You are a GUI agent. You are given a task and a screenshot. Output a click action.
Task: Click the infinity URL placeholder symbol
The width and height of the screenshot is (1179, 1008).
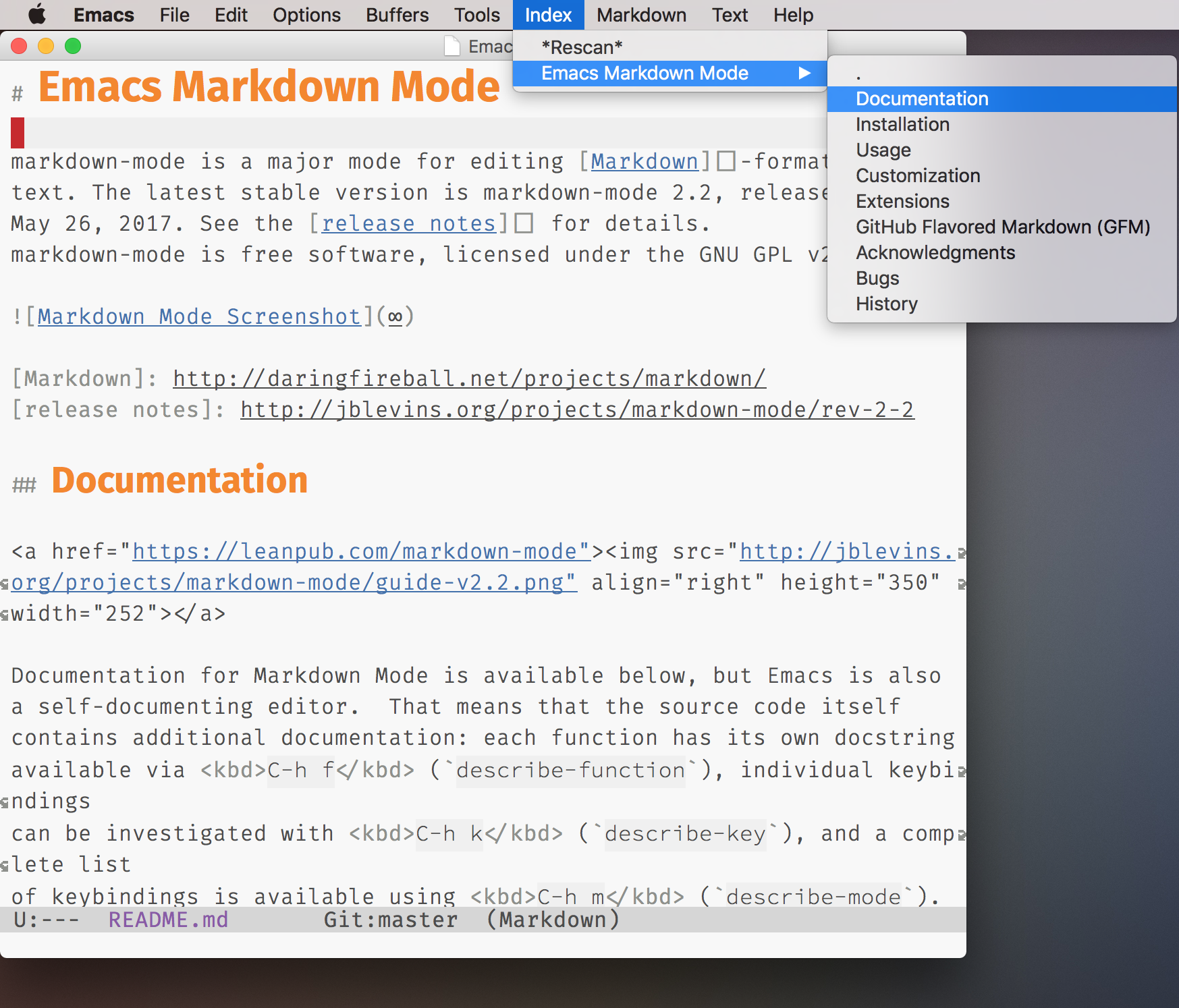click(x=395, y=317)
